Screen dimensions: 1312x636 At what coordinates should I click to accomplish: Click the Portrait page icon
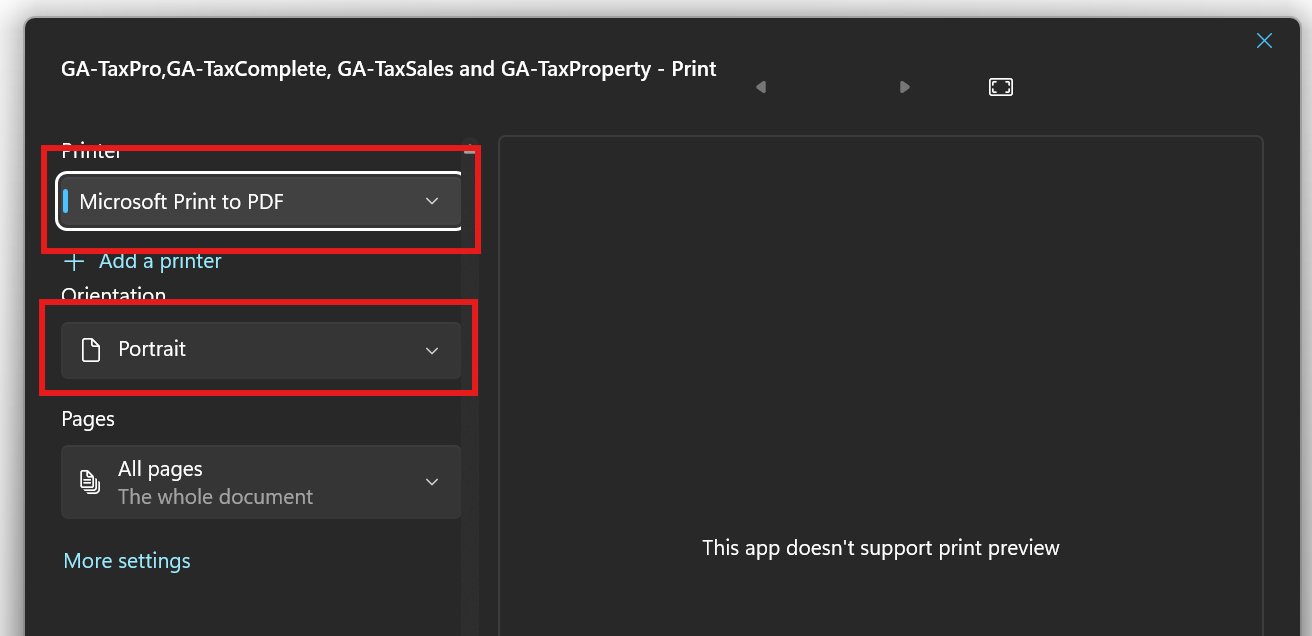(91, 350)
